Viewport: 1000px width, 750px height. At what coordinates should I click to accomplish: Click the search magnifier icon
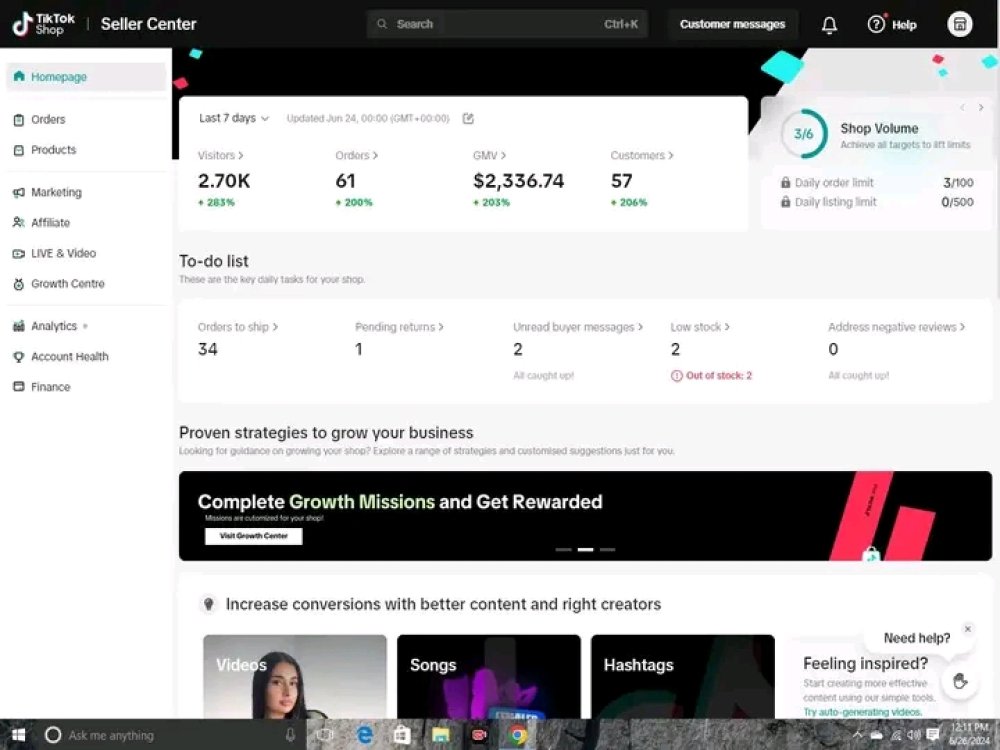pos(382,24)
